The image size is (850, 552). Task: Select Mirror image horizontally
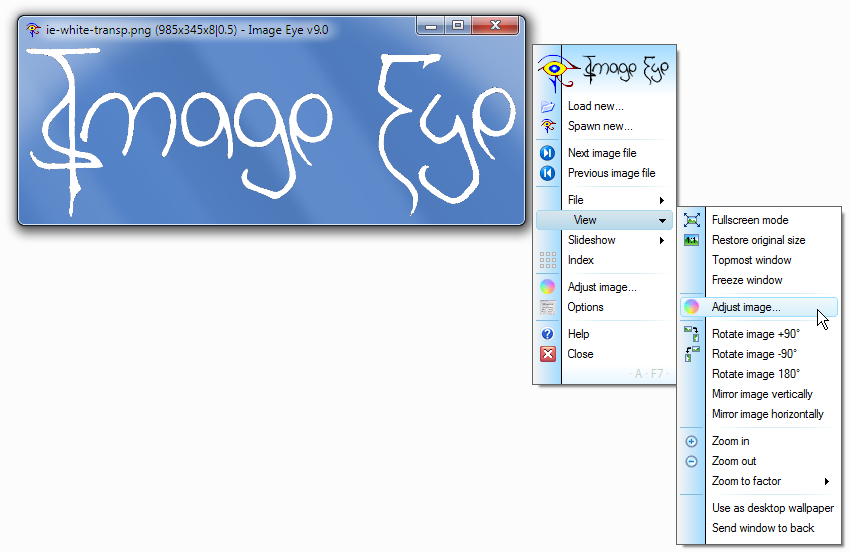768,414
